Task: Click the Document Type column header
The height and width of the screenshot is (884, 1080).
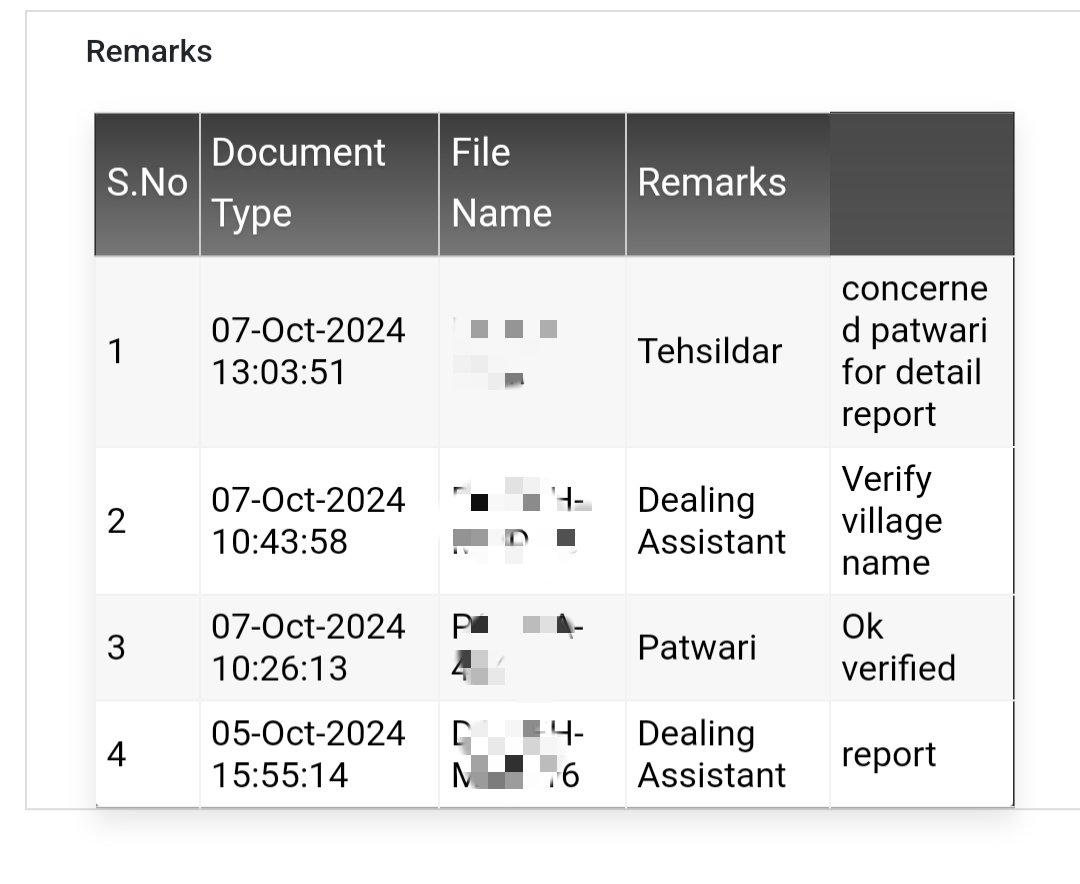Action: click(x=298, y=182)
